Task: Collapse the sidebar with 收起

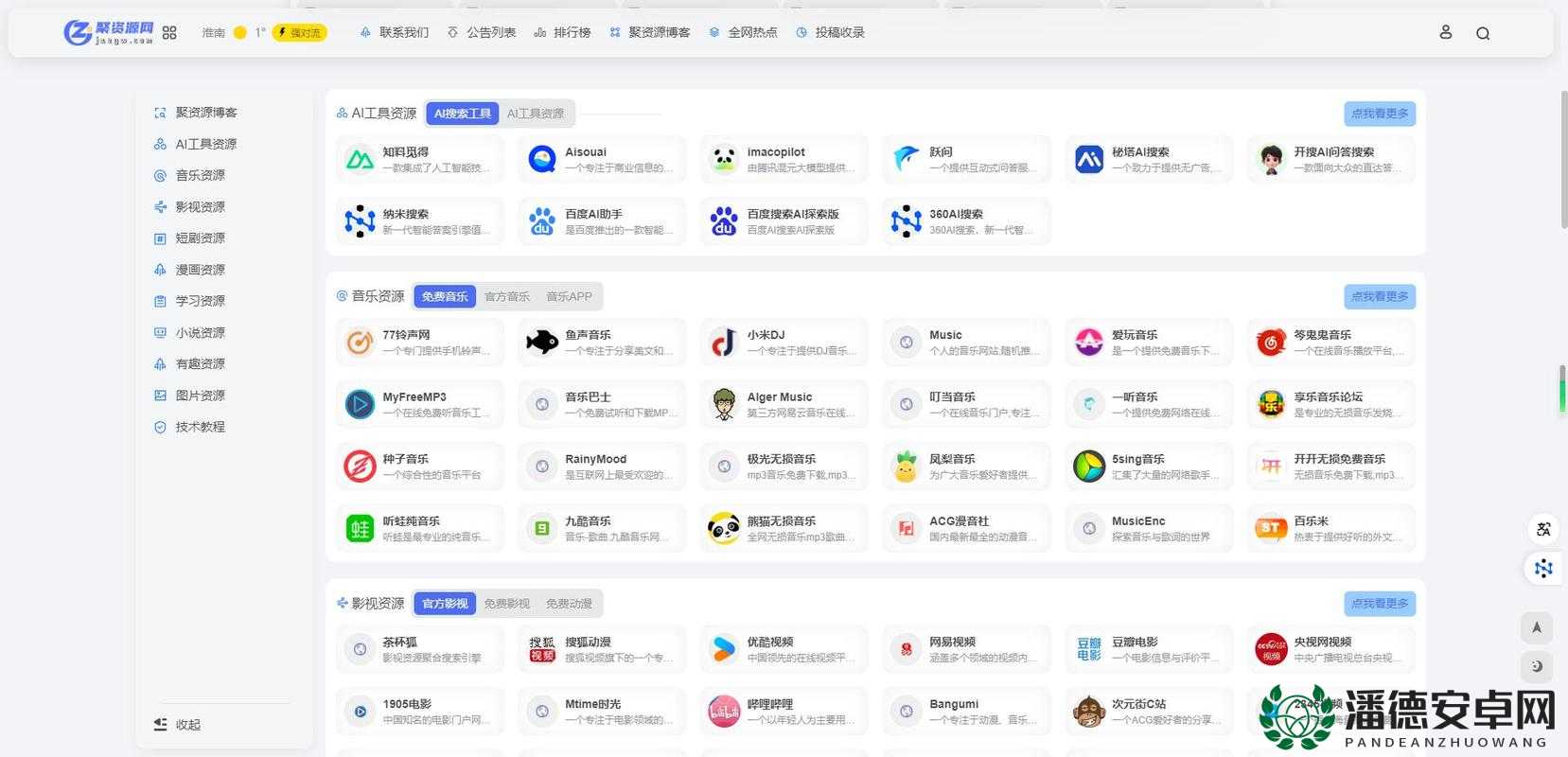Action: coord(177,725)
